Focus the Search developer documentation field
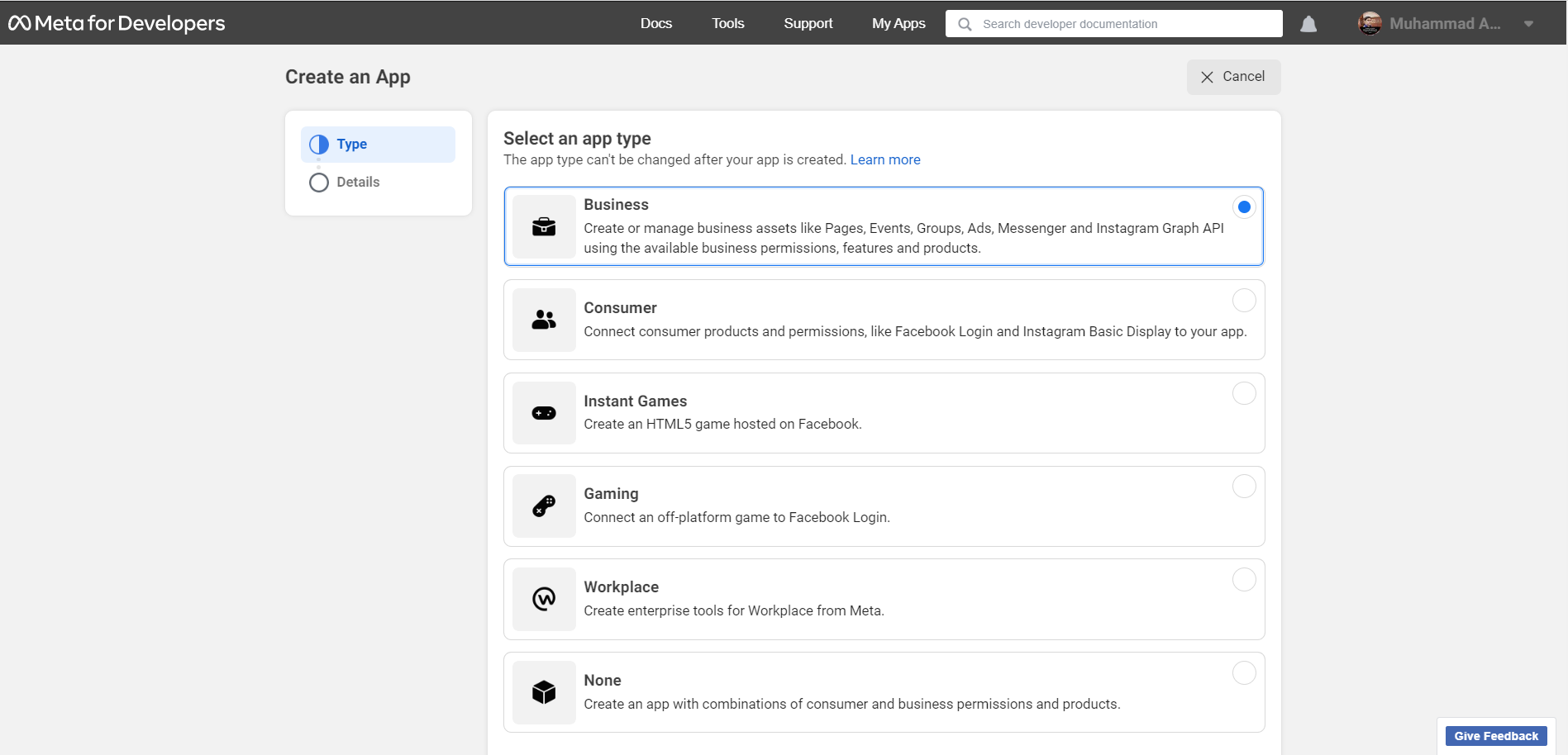 1114,24
